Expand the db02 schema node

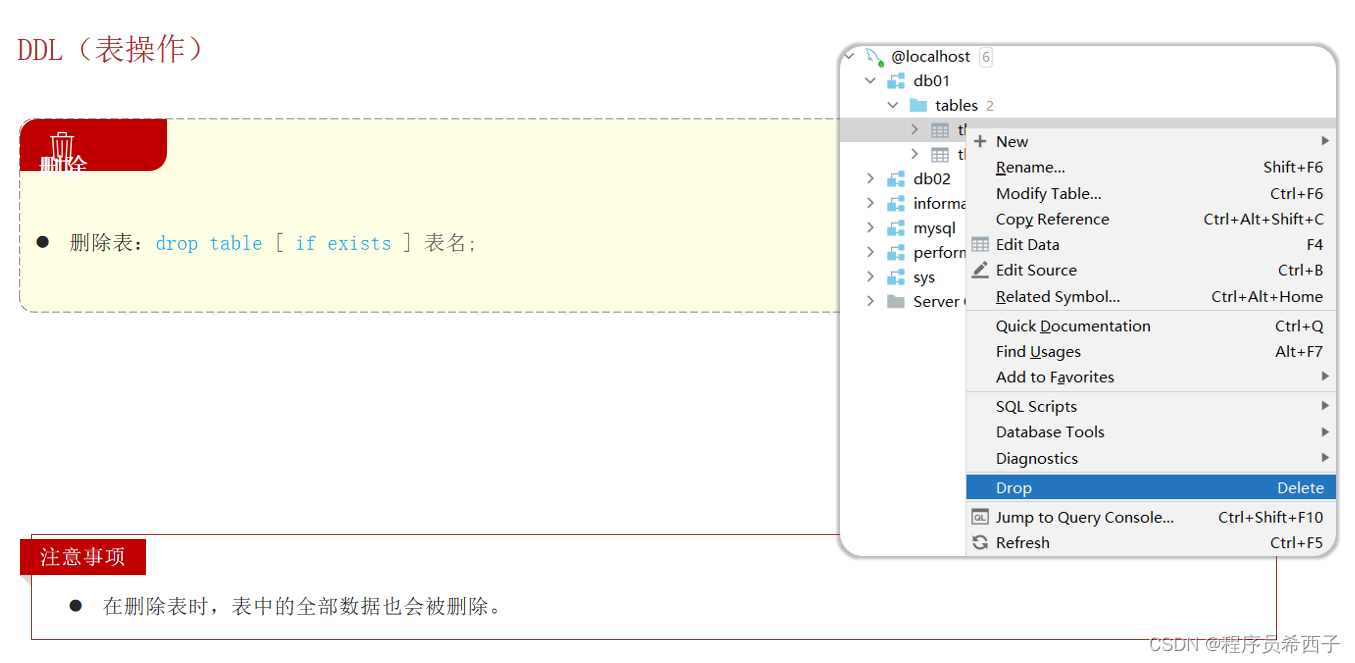pyautogui.click(x=871, y=179)
